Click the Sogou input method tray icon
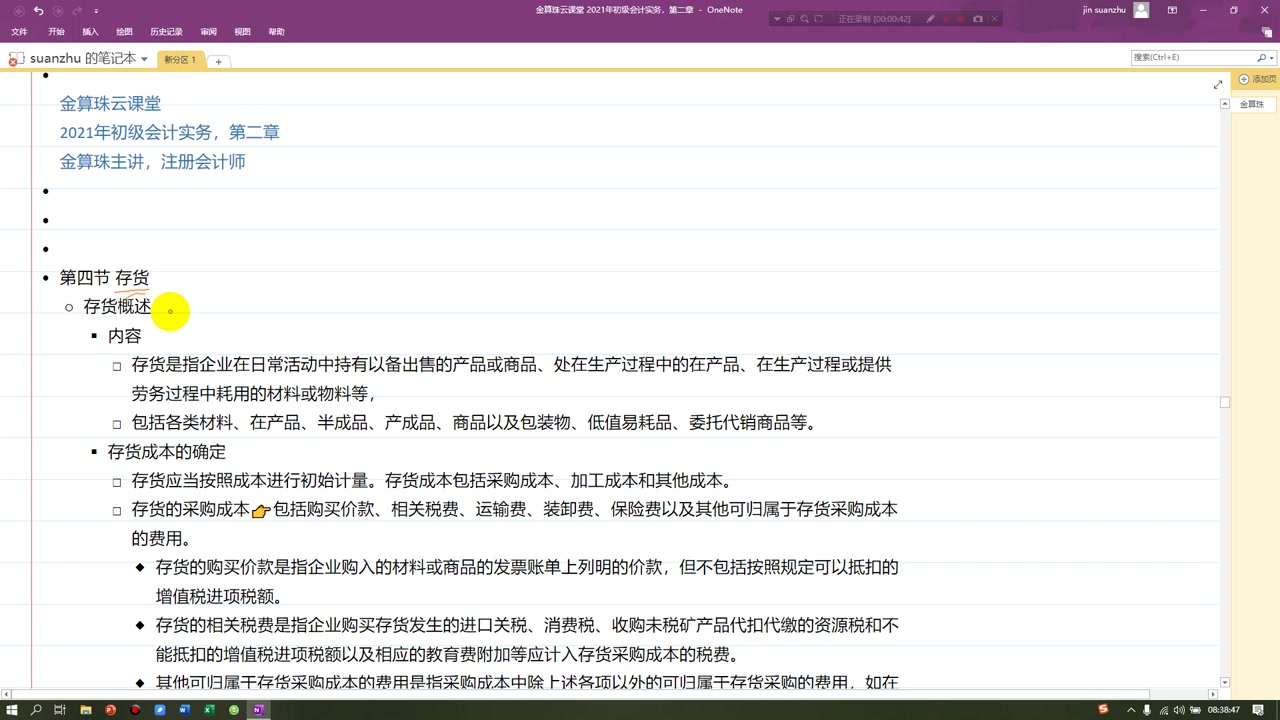 coord(1103,710)
